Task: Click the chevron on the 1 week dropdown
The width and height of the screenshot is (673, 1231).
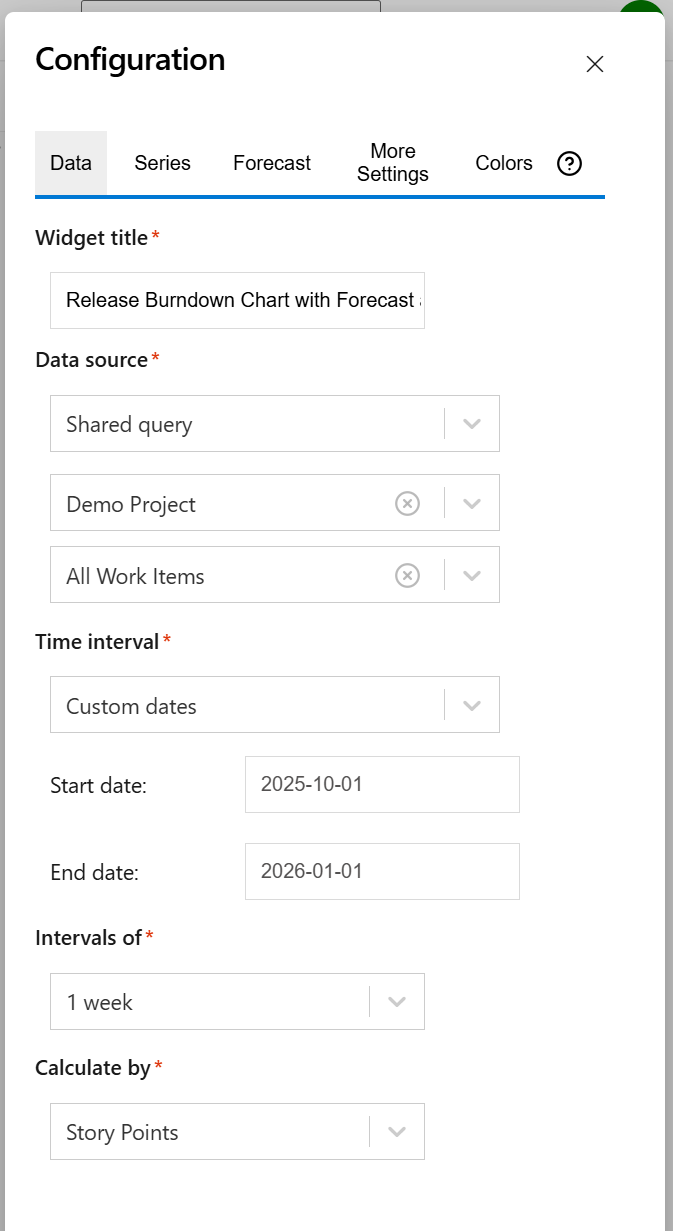Action: pyautogui.click(x=397, y=1001)
